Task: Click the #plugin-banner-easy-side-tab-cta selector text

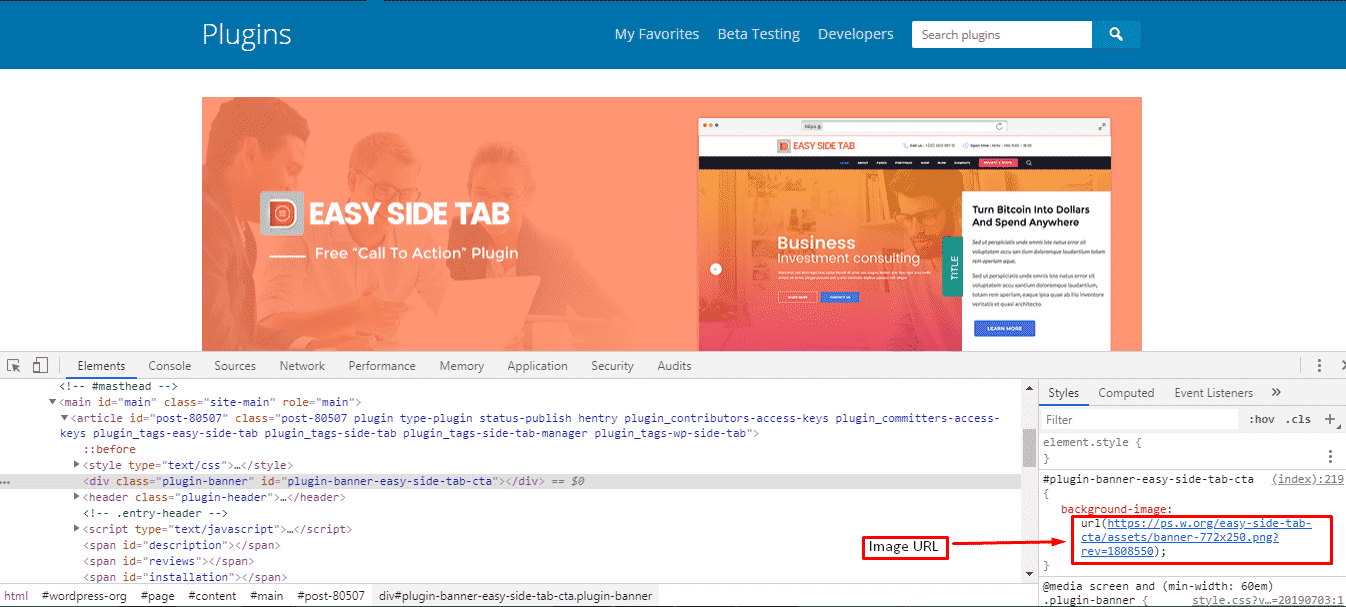Action: pos(1148,479)
